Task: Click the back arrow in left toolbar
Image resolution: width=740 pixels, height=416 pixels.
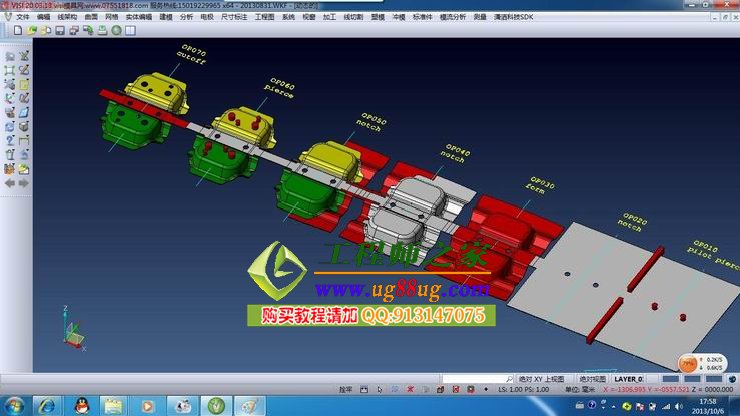Action: [x=10, y=183]
